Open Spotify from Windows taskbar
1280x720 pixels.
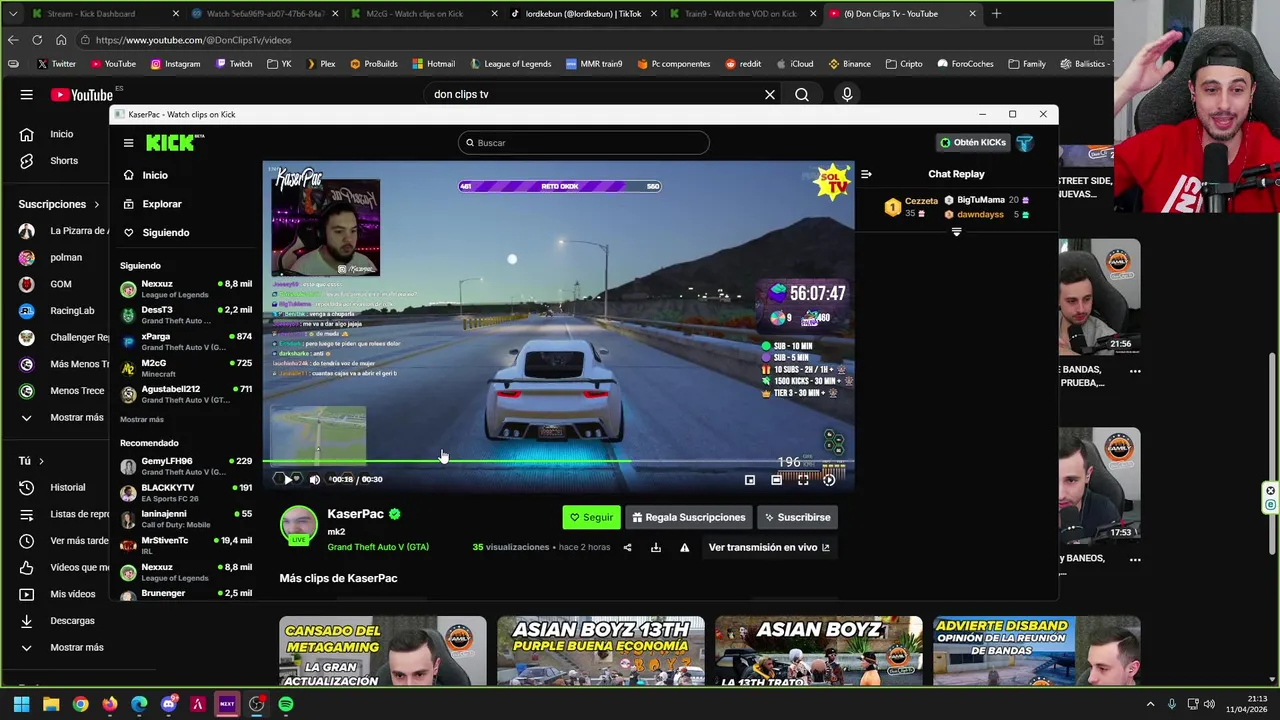point(286,704)
